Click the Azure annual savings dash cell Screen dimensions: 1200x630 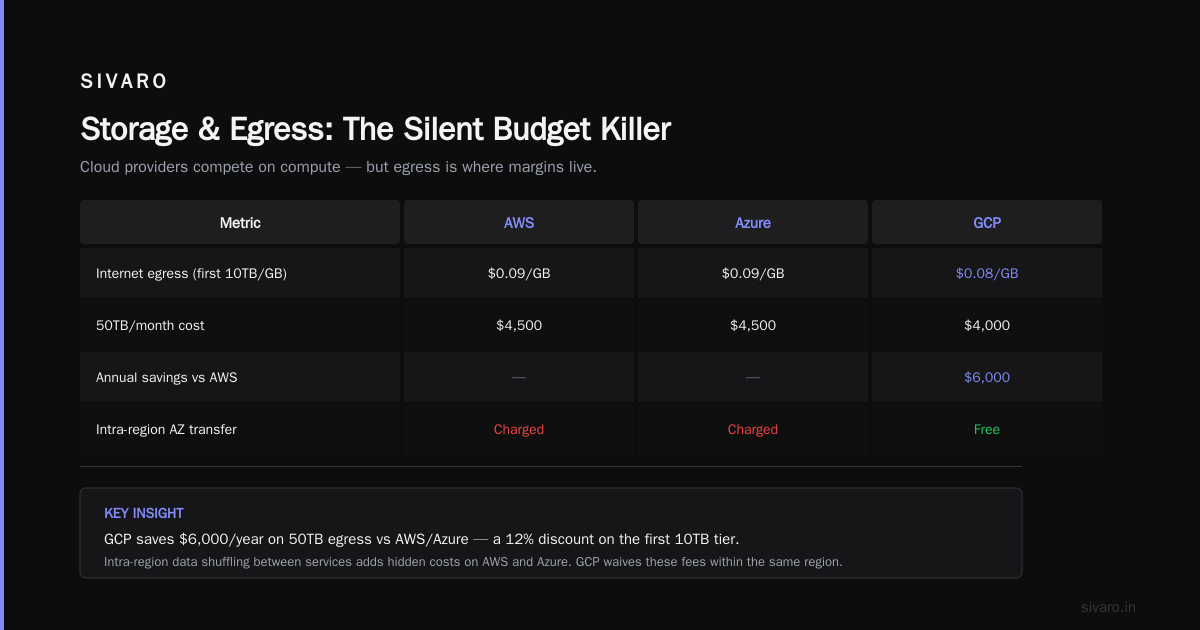pyautogui.click(x=753, y=377)
